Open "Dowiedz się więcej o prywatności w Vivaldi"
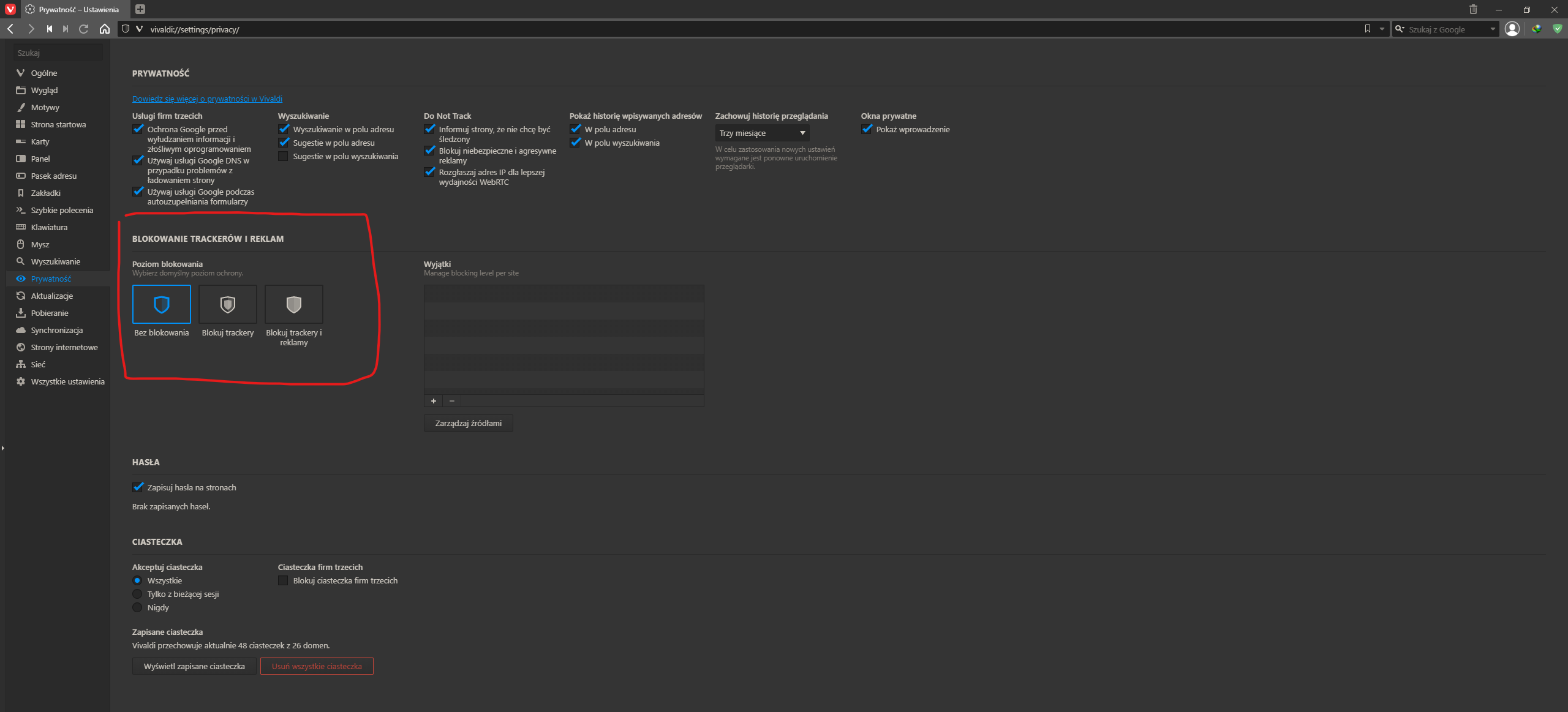 click(207, 98)
